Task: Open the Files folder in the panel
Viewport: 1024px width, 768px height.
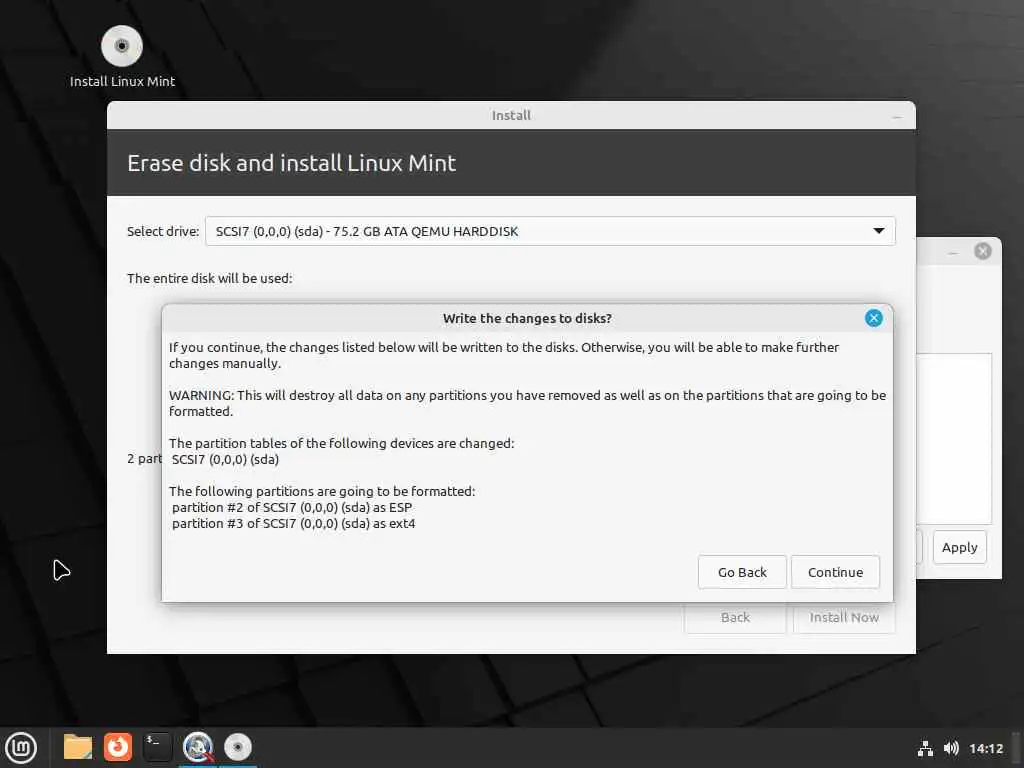Action: (x=78, y=747)
